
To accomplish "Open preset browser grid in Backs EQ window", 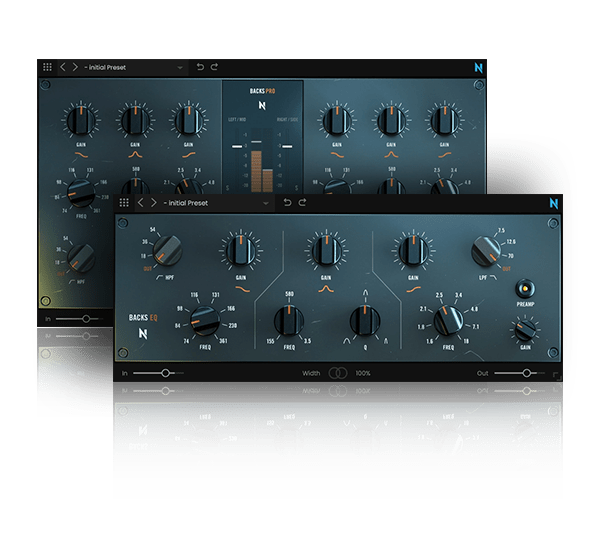I will (124, 202).
